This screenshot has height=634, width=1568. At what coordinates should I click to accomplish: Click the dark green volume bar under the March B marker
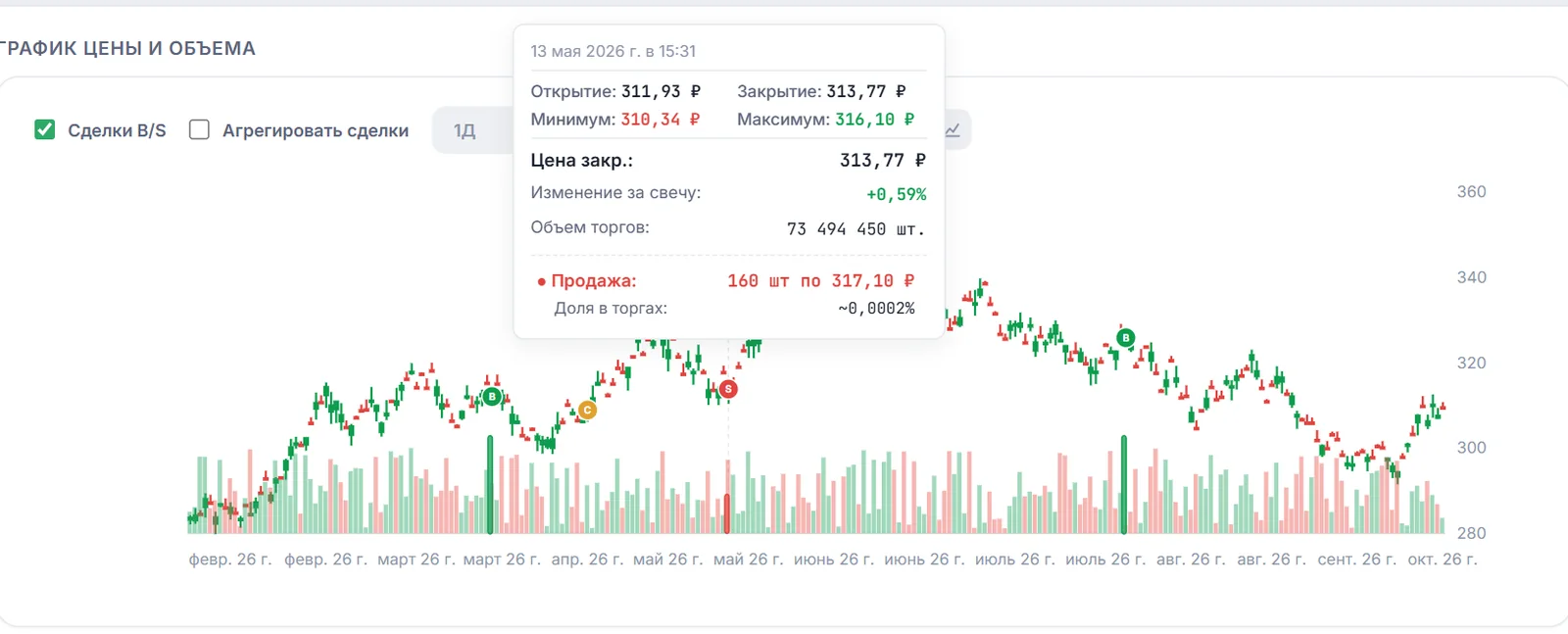tap(490, 484)
